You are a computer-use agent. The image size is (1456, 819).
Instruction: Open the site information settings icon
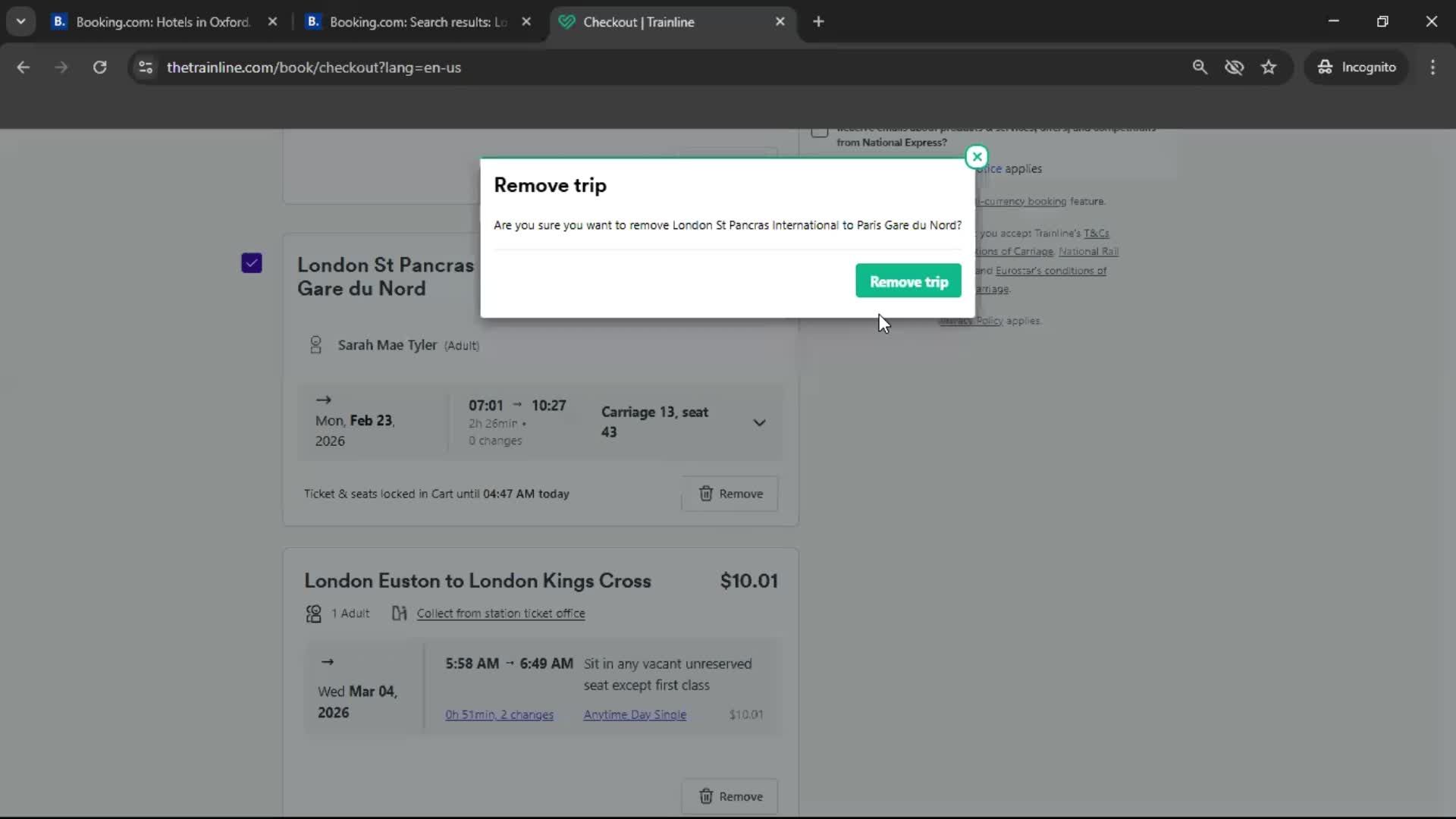[x=145, y=67]
